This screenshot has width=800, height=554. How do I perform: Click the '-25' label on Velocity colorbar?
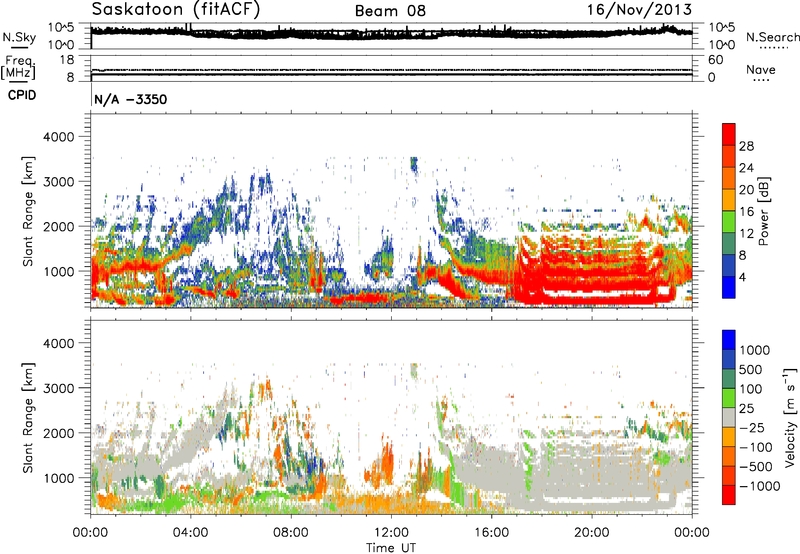pyautogui.click(x=752, y=428)
